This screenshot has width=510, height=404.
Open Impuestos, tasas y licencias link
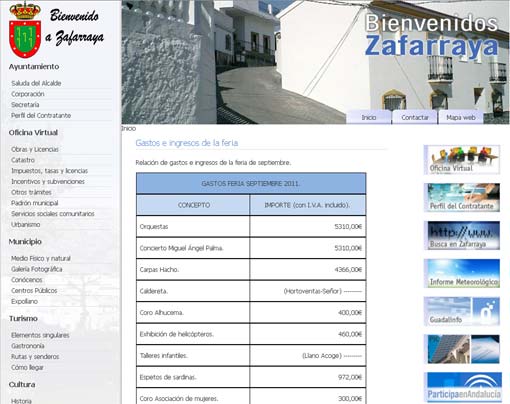pos(49,171)
